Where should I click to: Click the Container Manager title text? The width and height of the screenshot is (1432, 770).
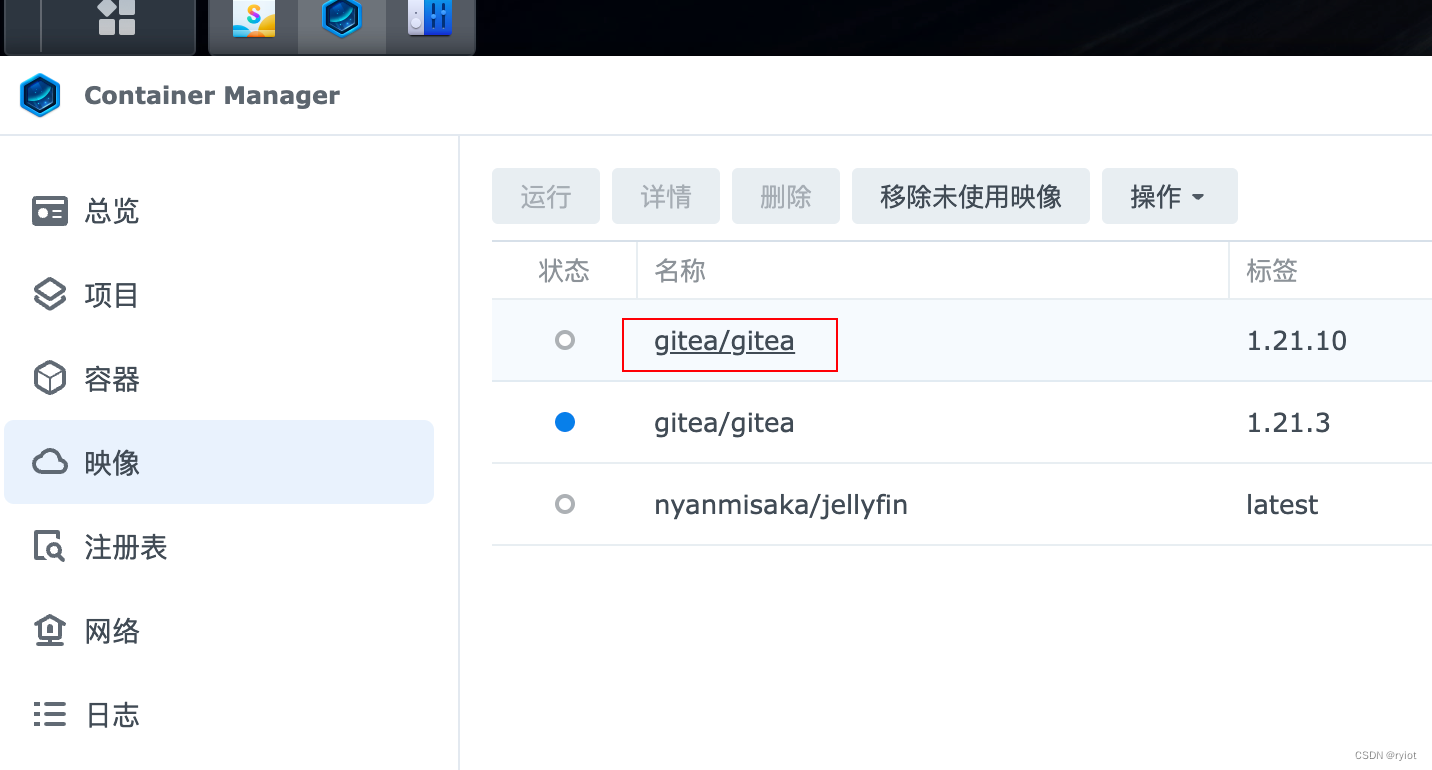point(212,96)
